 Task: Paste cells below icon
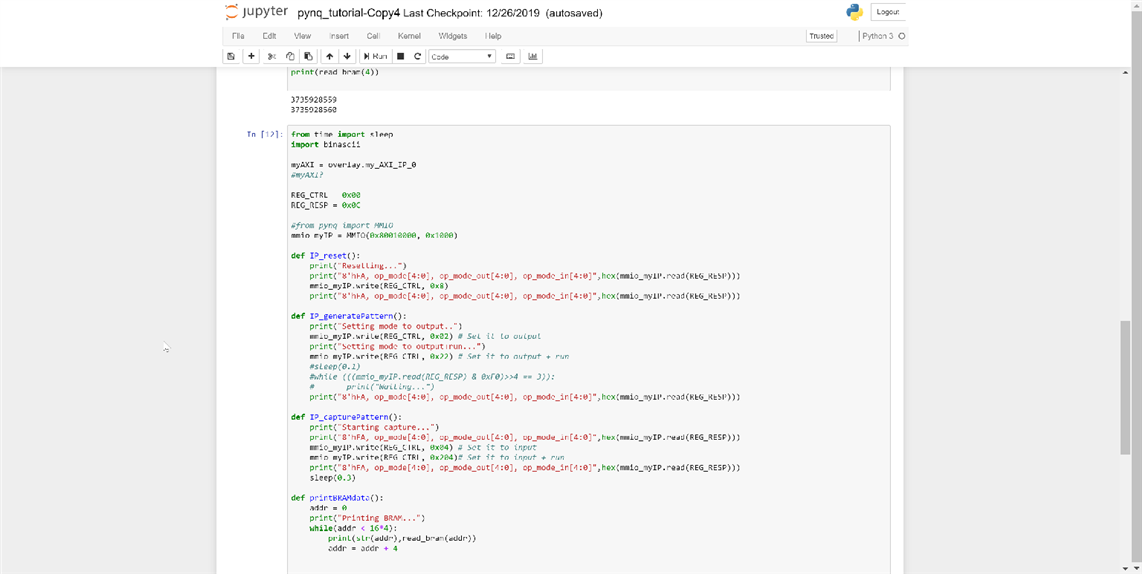click(x=308, y=57)
